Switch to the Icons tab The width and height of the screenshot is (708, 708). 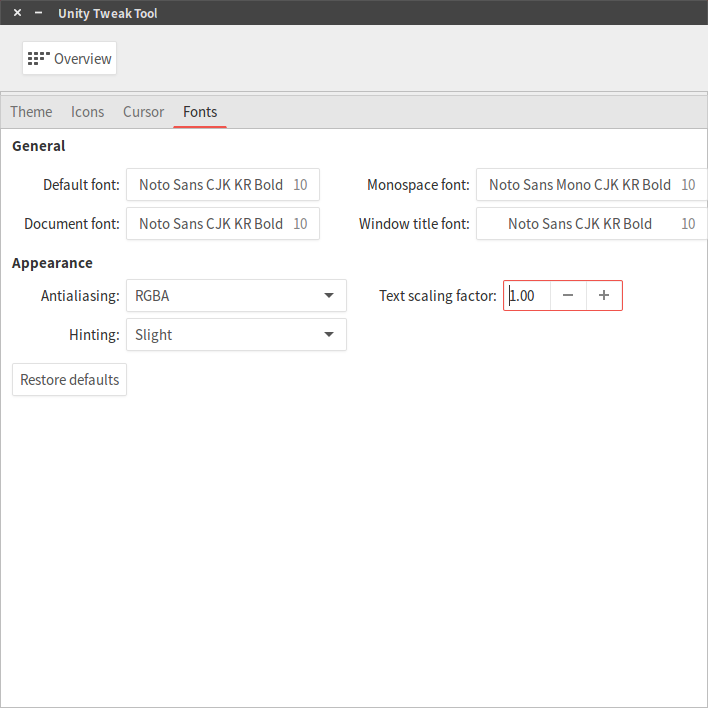click(88, 112)
